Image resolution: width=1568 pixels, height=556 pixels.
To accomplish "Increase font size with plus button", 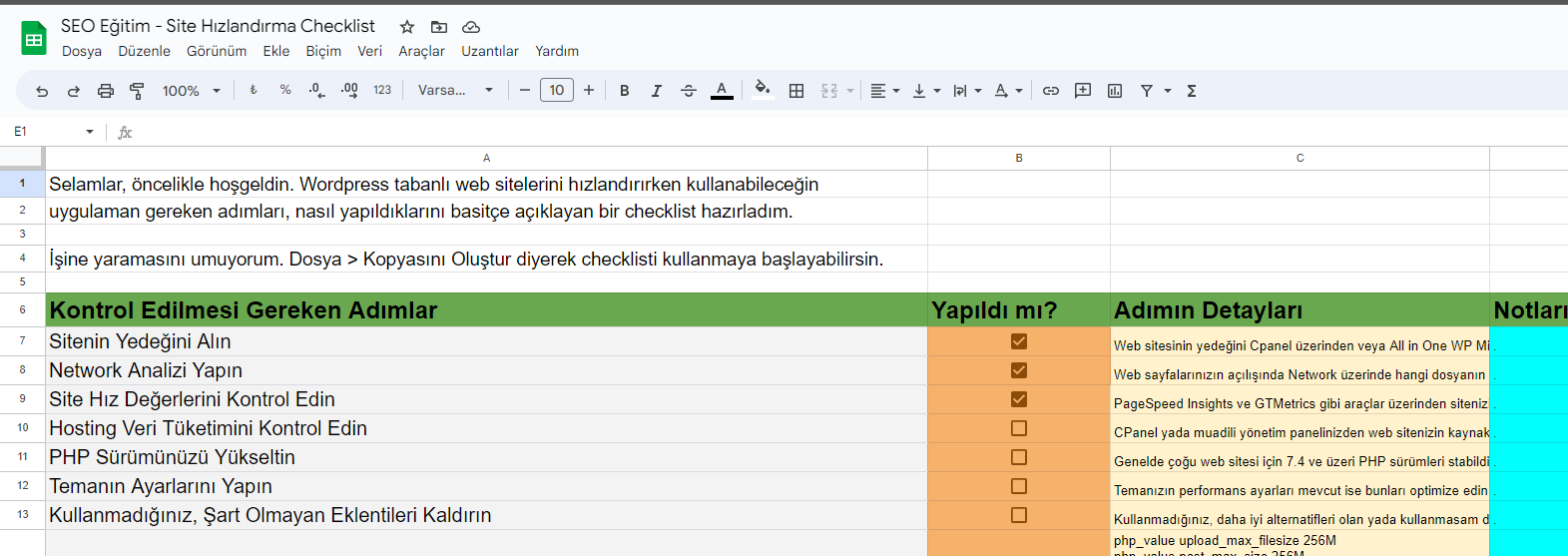I will coord(589,90).
